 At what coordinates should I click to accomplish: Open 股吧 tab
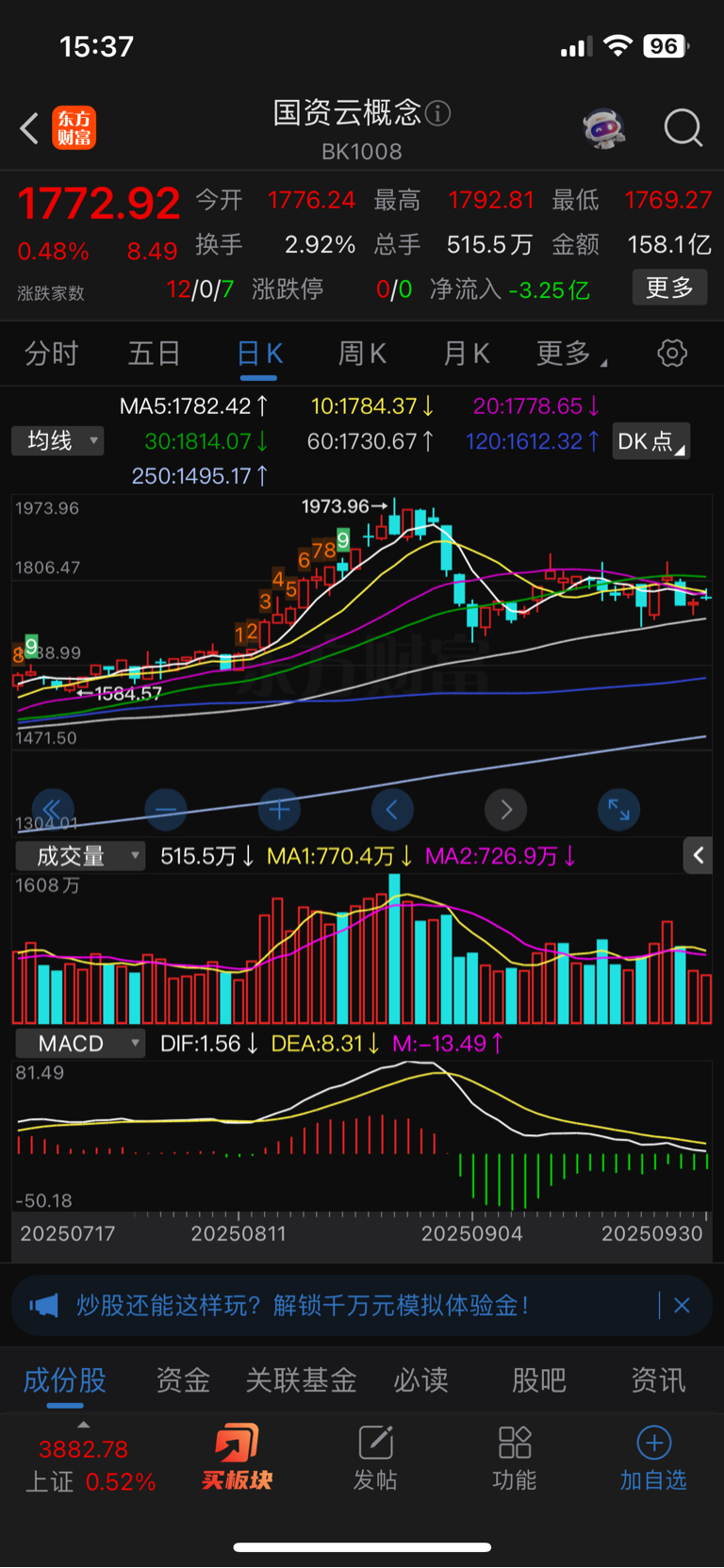pos(539,1380)
